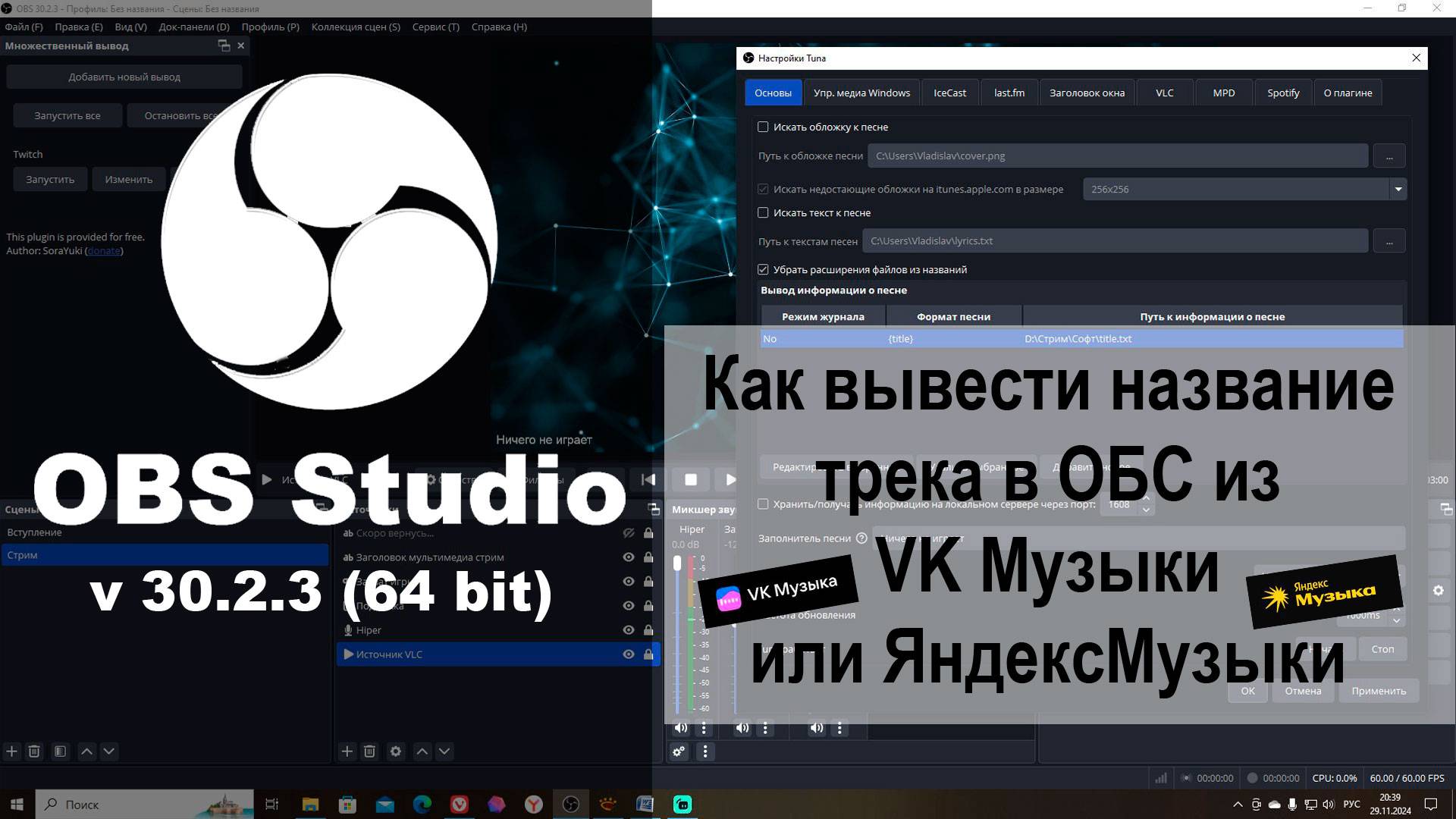Move the selected source up
Screen dimensions: 1456x819
(422, 752)
